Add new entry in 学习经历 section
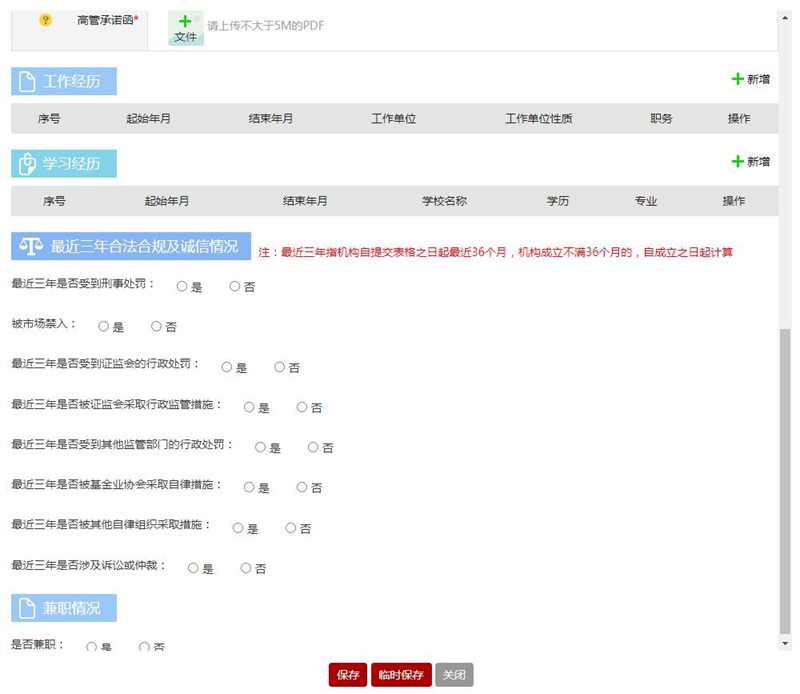The height and width of the screenshot is (694, 800). (x=750, y=161)
